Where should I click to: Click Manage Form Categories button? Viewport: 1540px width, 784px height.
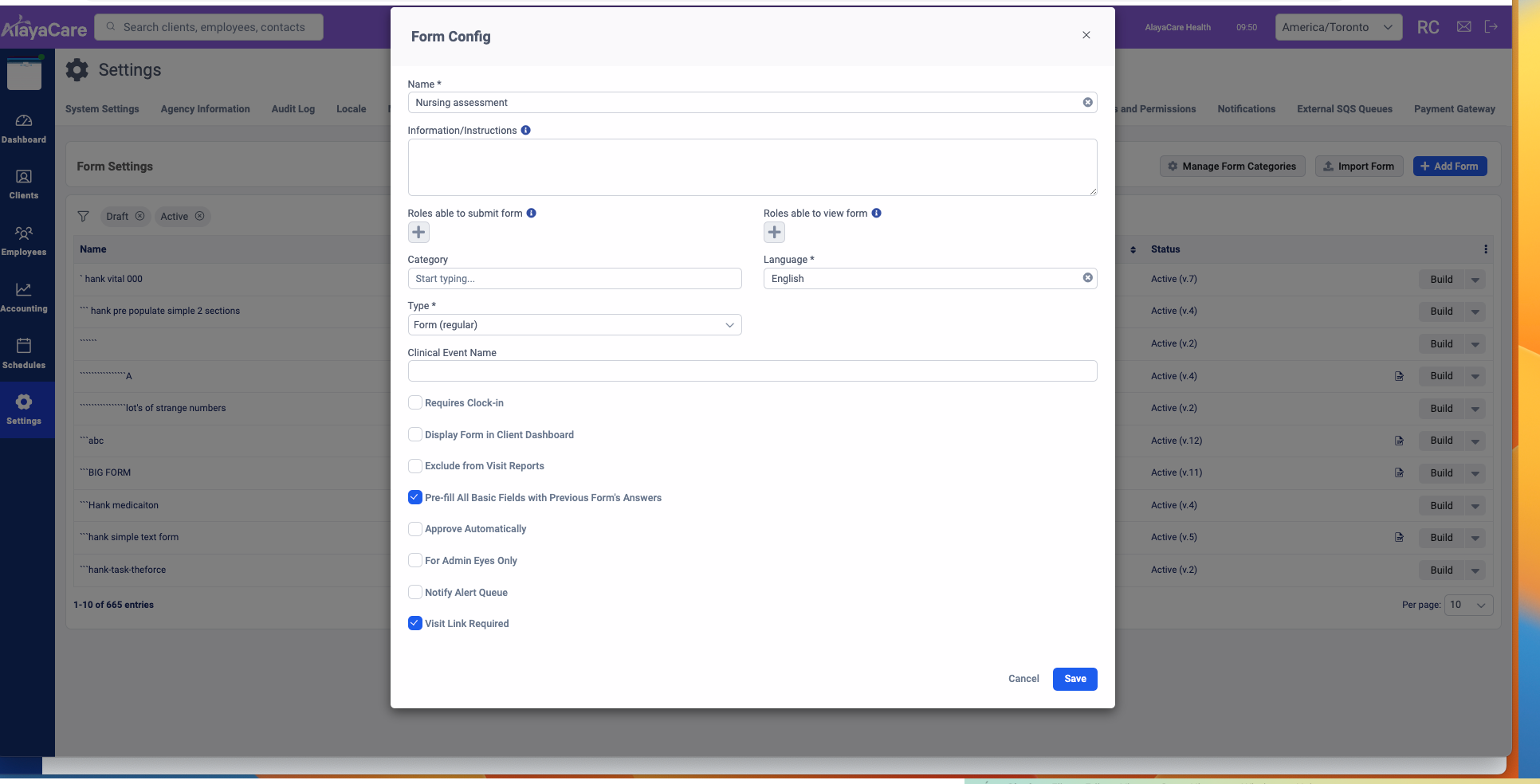pyautogui.click(x=1232, y=167)
